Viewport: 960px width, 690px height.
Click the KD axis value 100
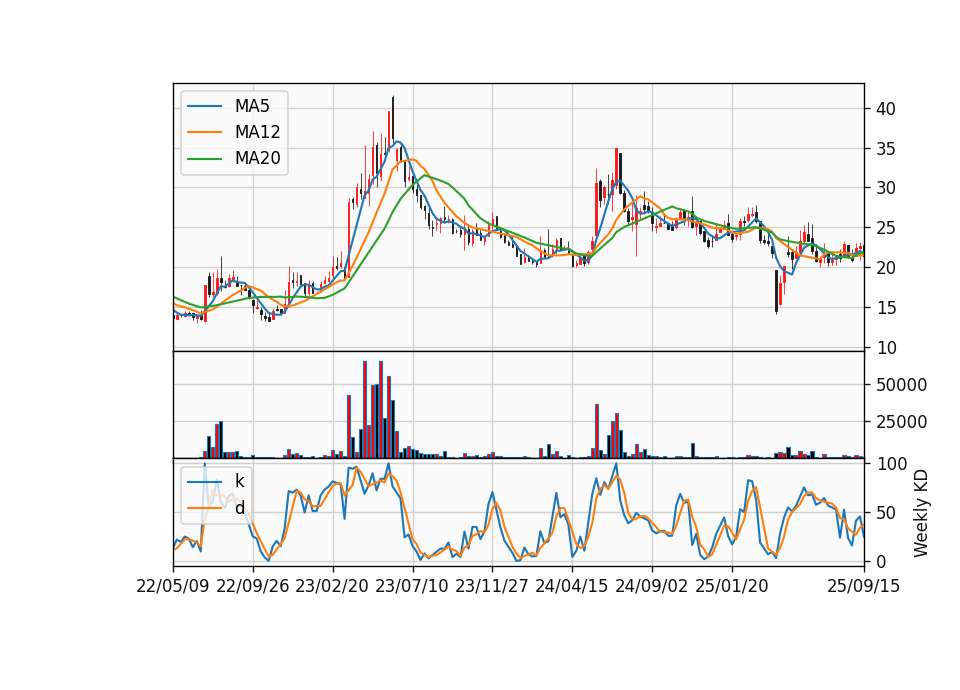(x=891, y=464)
